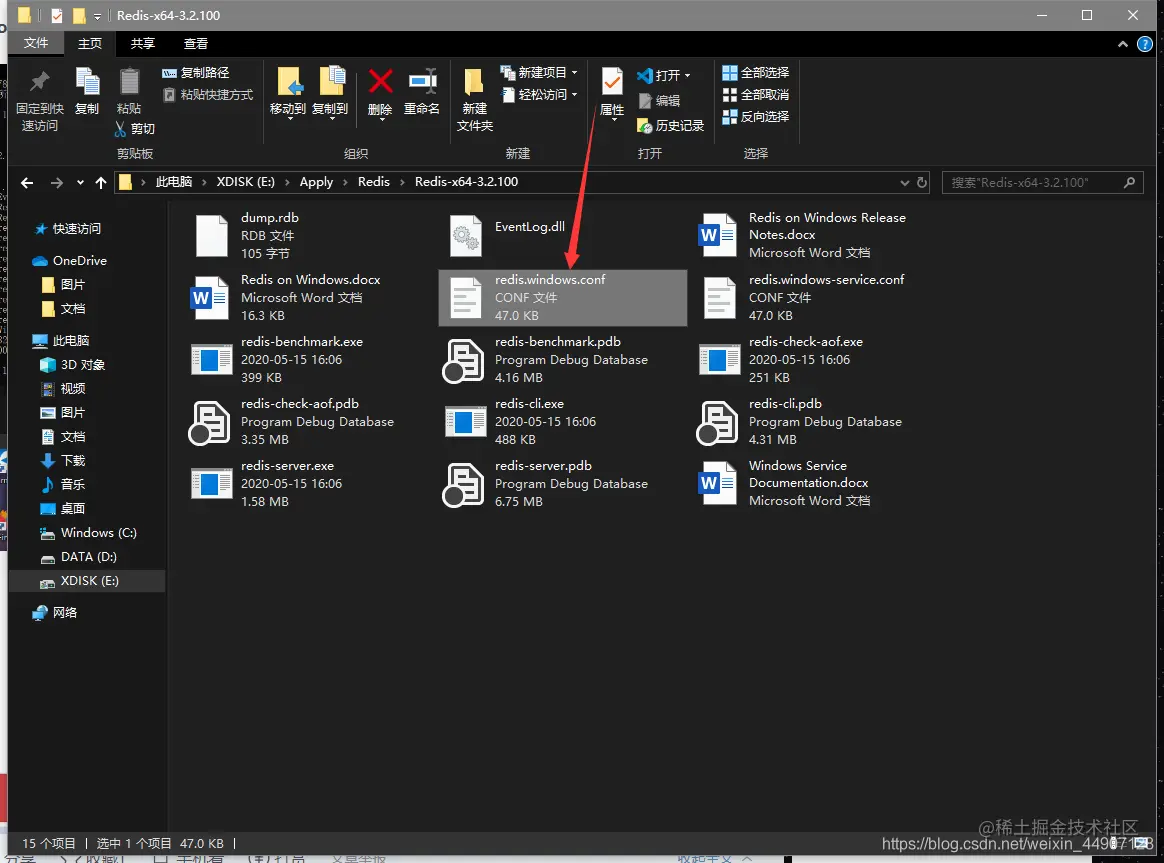Click the Copy ribbon button
The width and height of the screenshot is (1164, 863).
87,92
